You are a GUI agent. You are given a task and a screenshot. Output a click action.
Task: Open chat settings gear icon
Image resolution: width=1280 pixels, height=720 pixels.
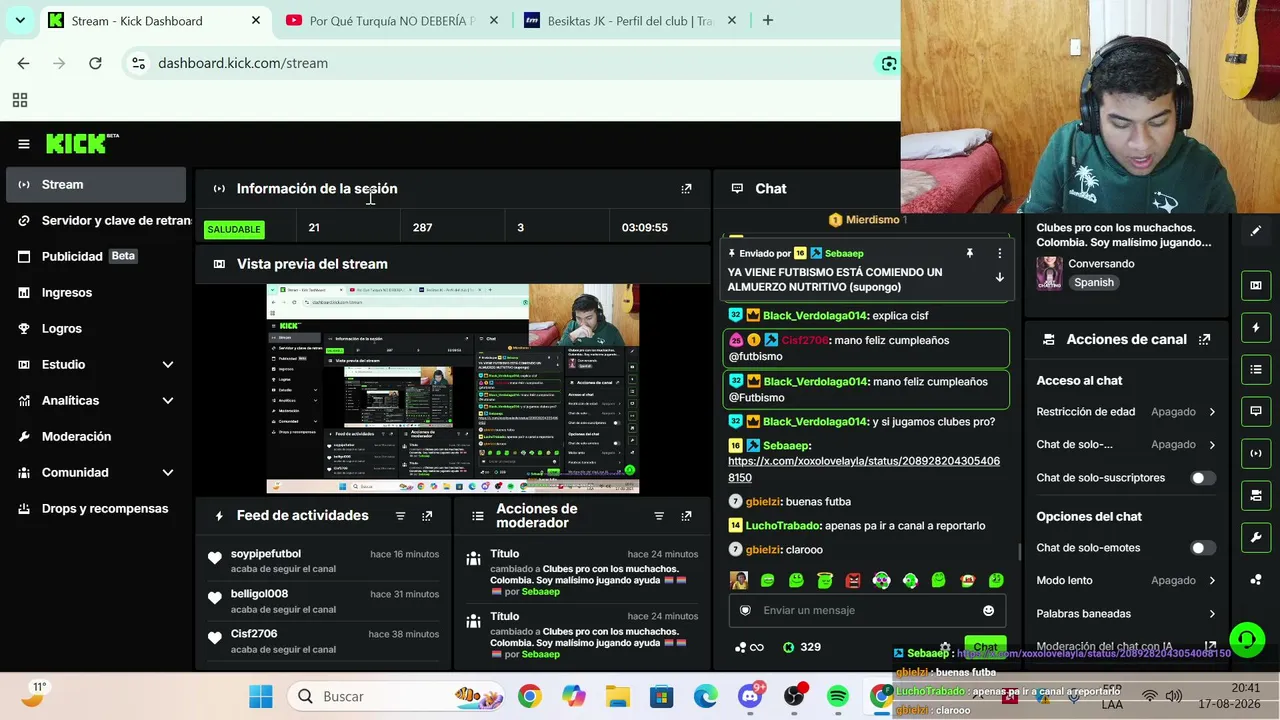pyautogui.click(x=944, y=647)
